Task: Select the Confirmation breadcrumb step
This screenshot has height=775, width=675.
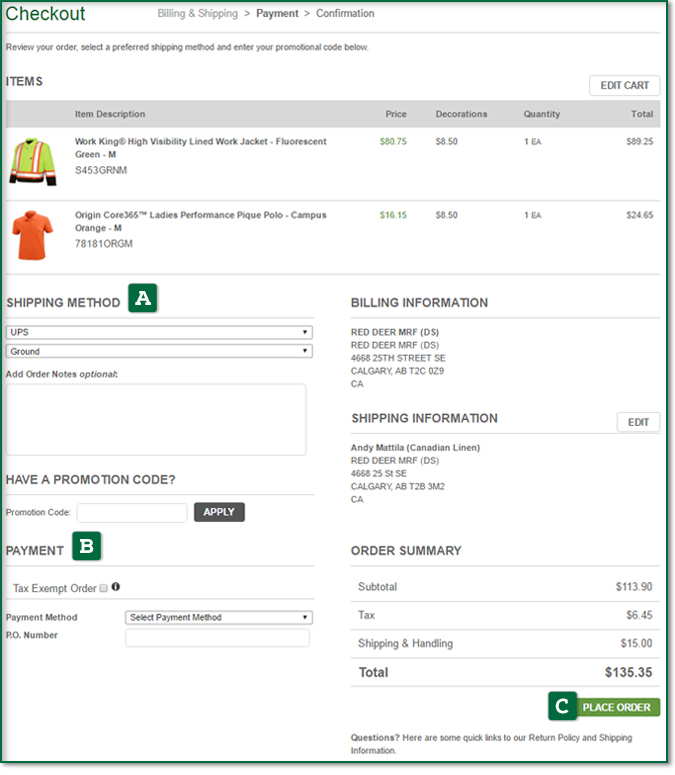Action: point(345,14)
